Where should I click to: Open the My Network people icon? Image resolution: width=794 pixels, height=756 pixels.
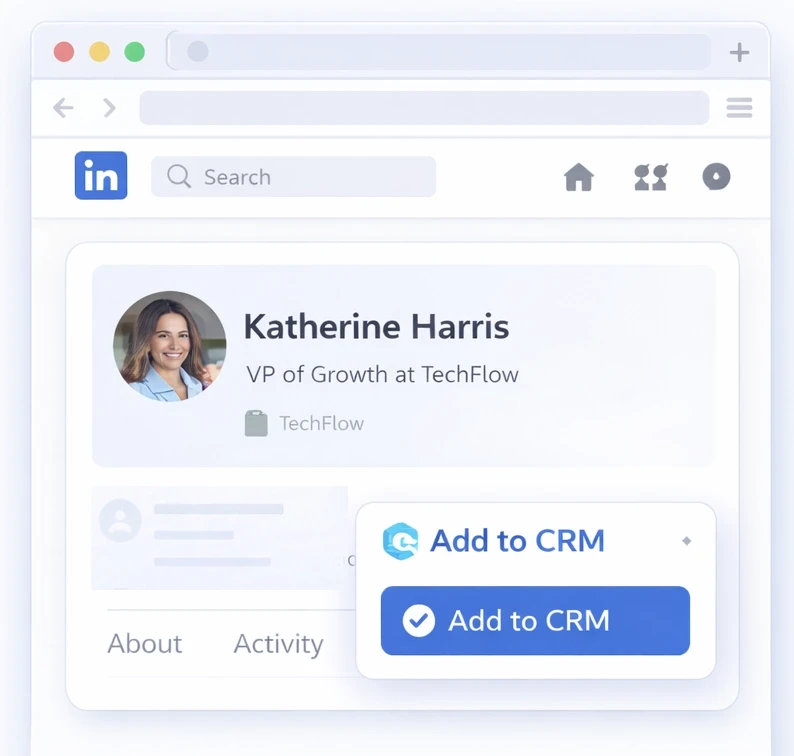(651, 177)
